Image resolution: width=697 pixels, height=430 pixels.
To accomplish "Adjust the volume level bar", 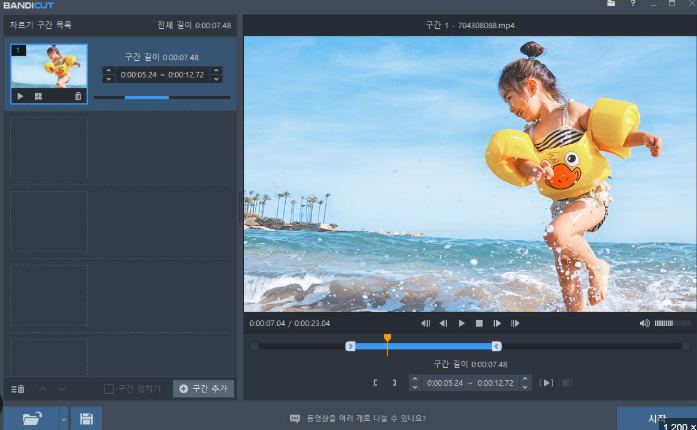I will (673, 323).
